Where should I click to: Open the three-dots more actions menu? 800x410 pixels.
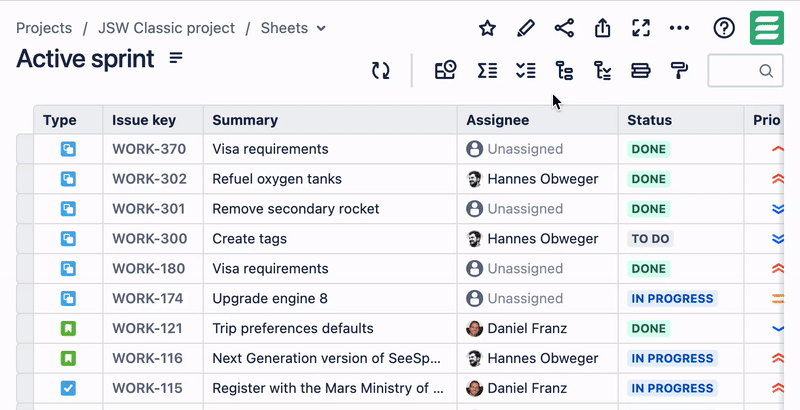(x=680, y=28)
